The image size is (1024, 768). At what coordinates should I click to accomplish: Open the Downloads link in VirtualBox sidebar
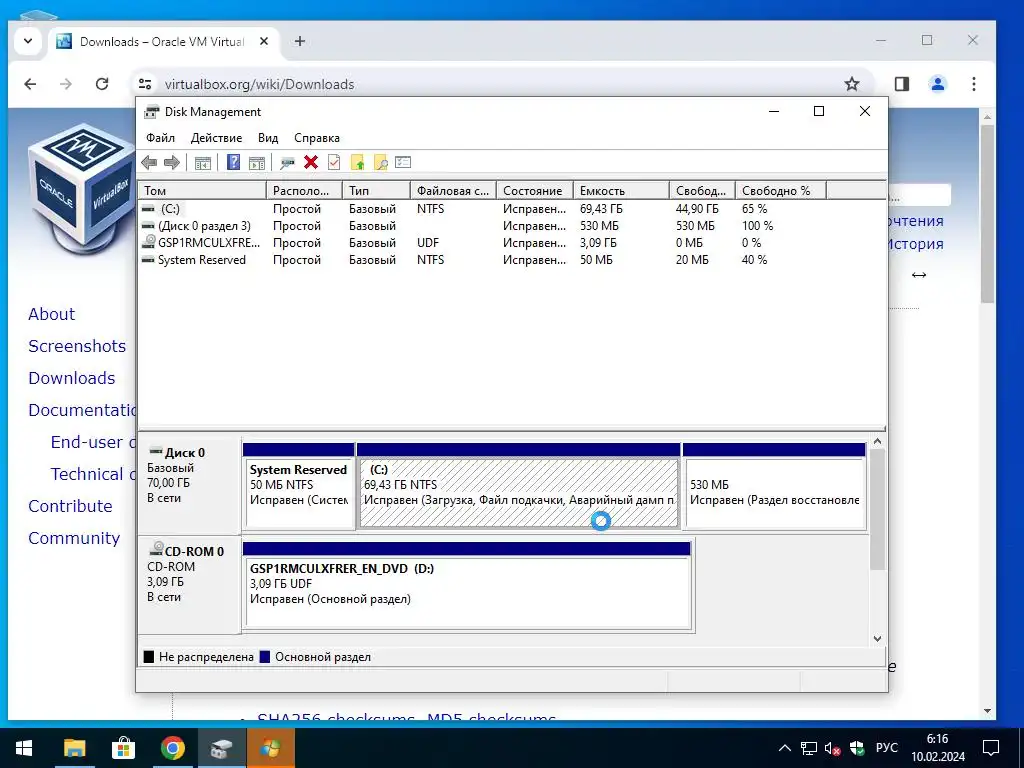click(72, 378)
